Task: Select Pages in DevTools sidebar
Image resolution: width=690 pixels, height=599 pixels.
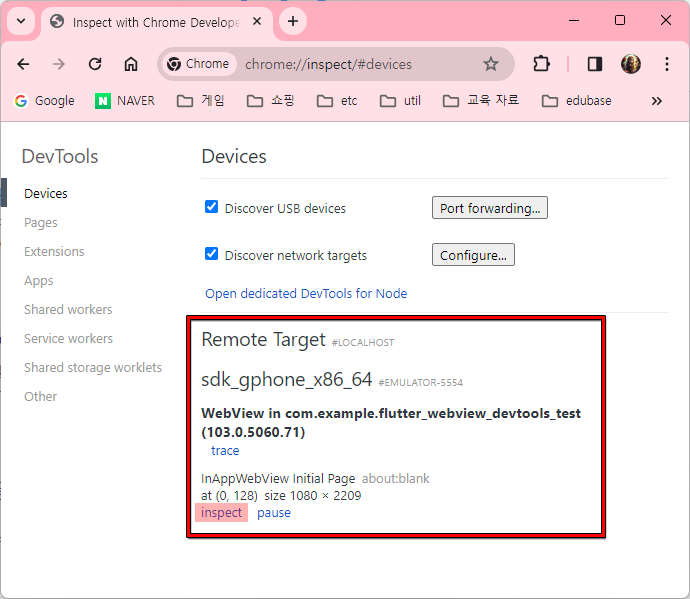Action: (40, 223)
